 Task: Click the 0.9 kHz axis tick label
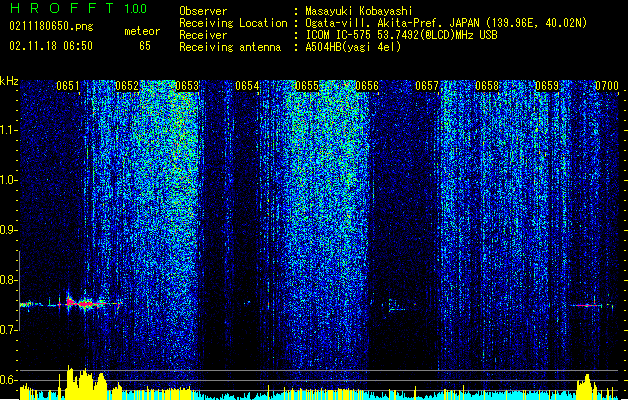9,230
